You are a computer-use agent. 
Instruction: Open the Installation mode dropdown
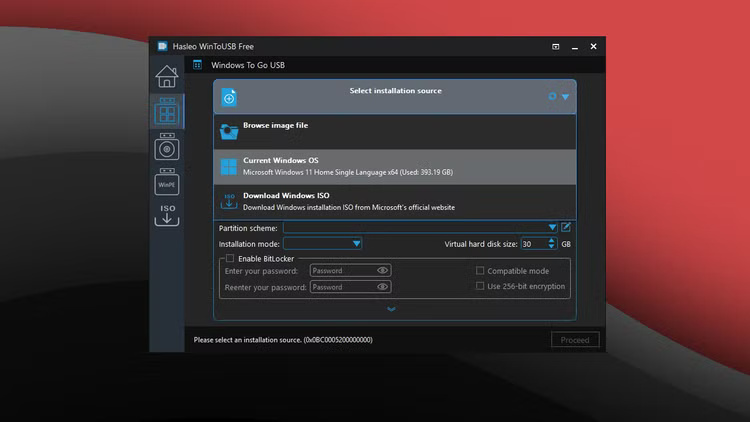point(356,243)
